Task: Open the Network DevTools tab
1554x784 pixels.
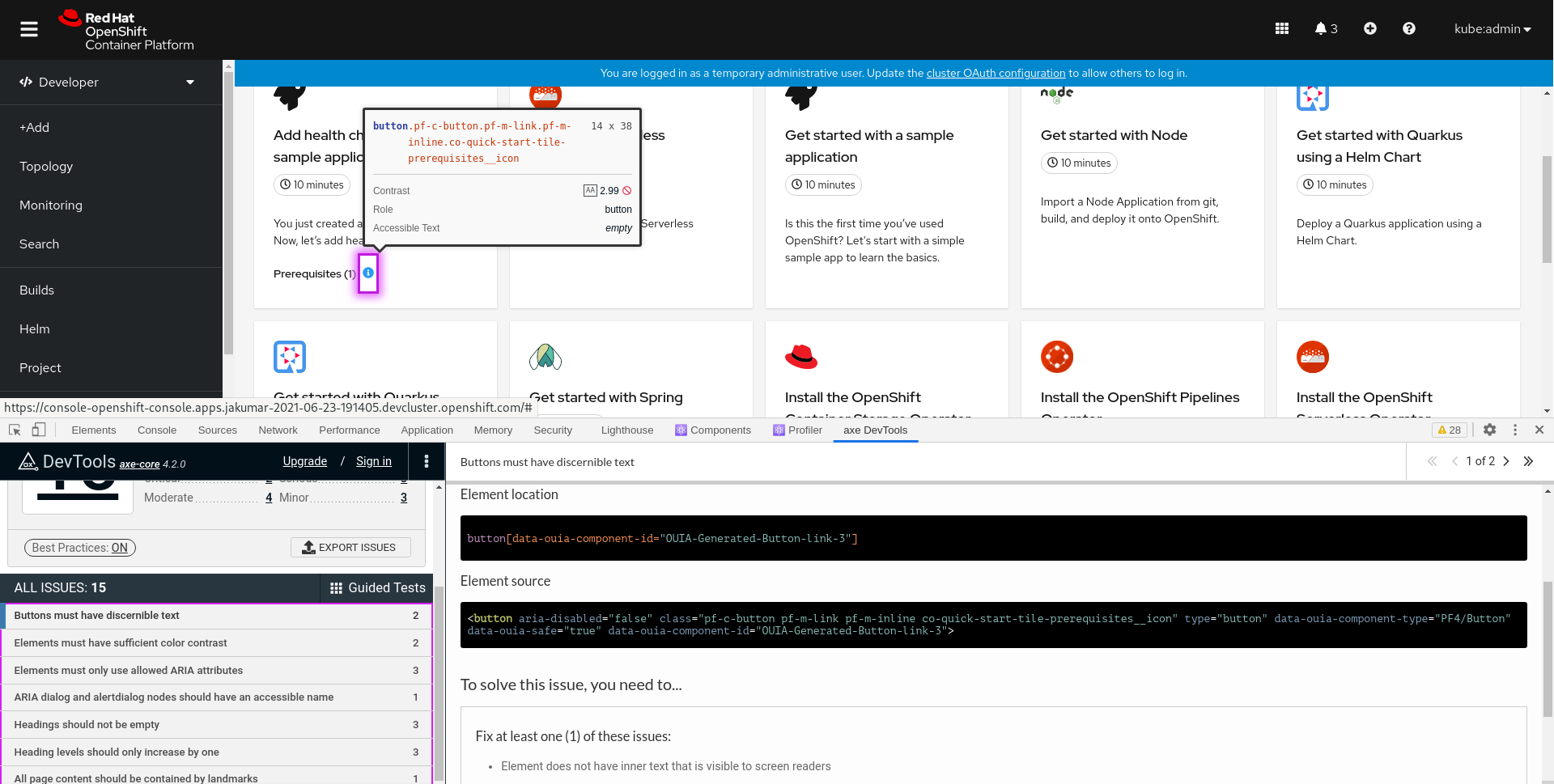Action: [278, 430]
